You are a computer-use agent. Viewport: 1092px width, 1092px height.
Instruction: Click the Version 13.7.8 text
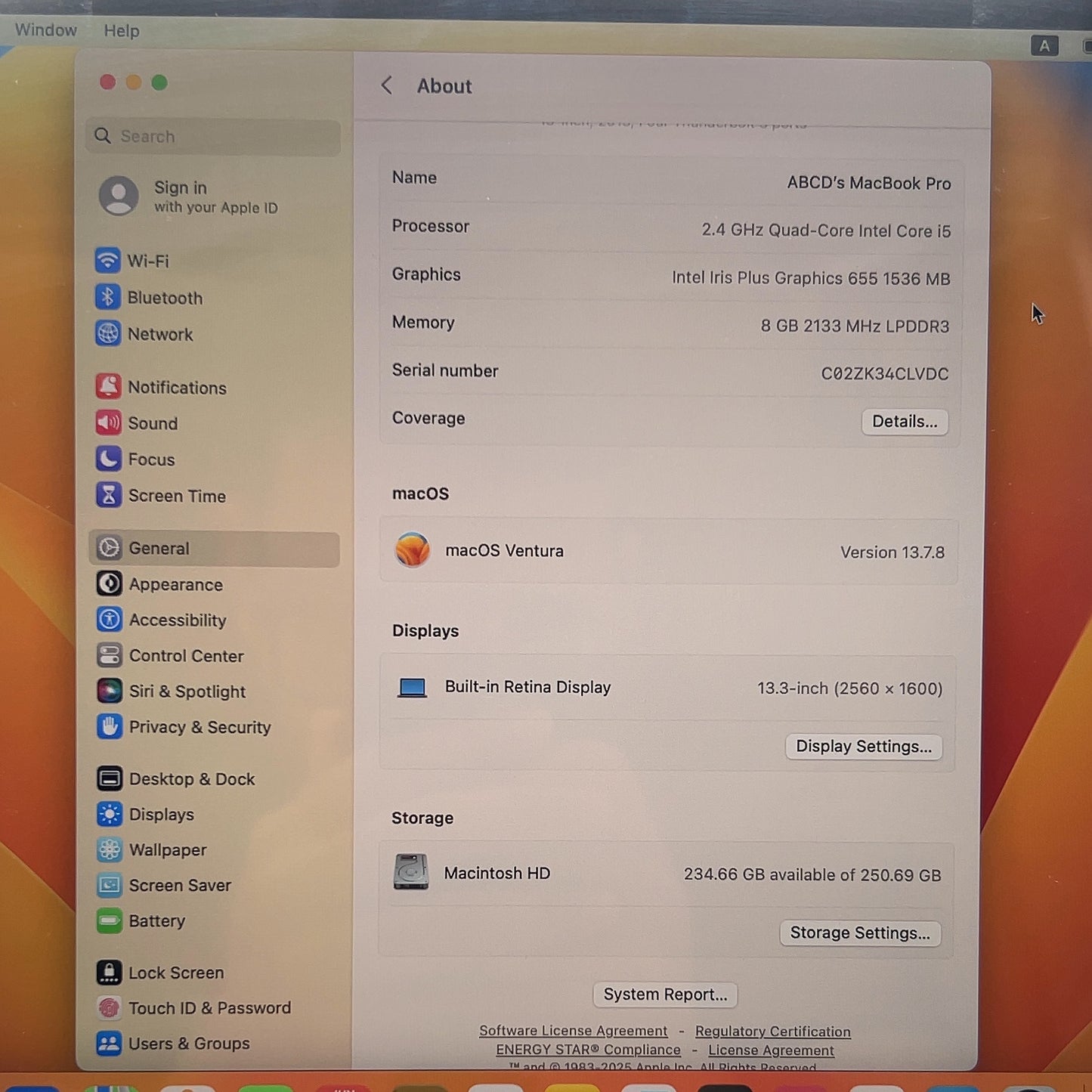click(x=892, y=552)
